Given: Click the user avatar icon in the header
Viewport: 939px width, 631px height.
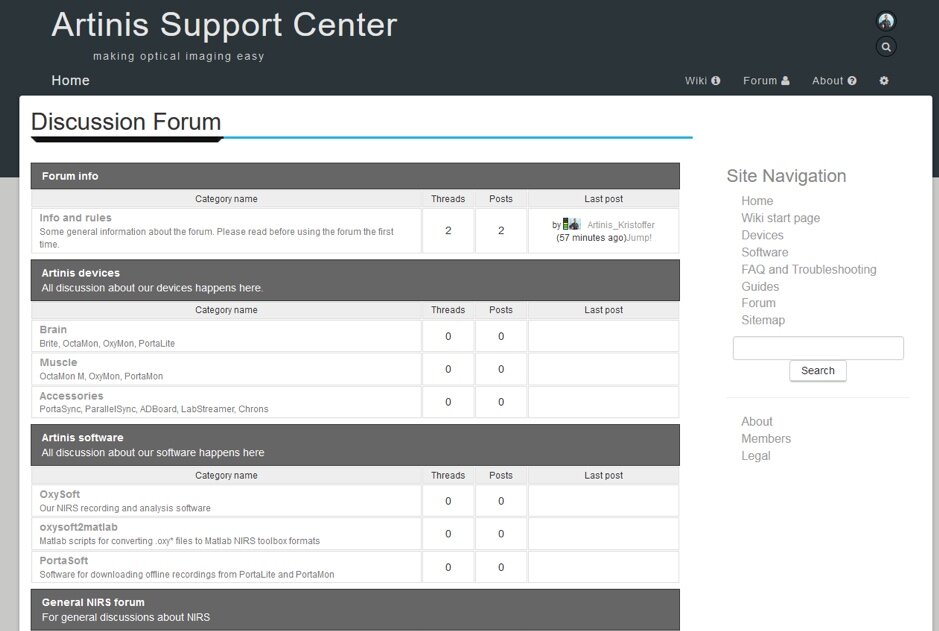Looking at the screenshot, I should (x=886, y=20).
